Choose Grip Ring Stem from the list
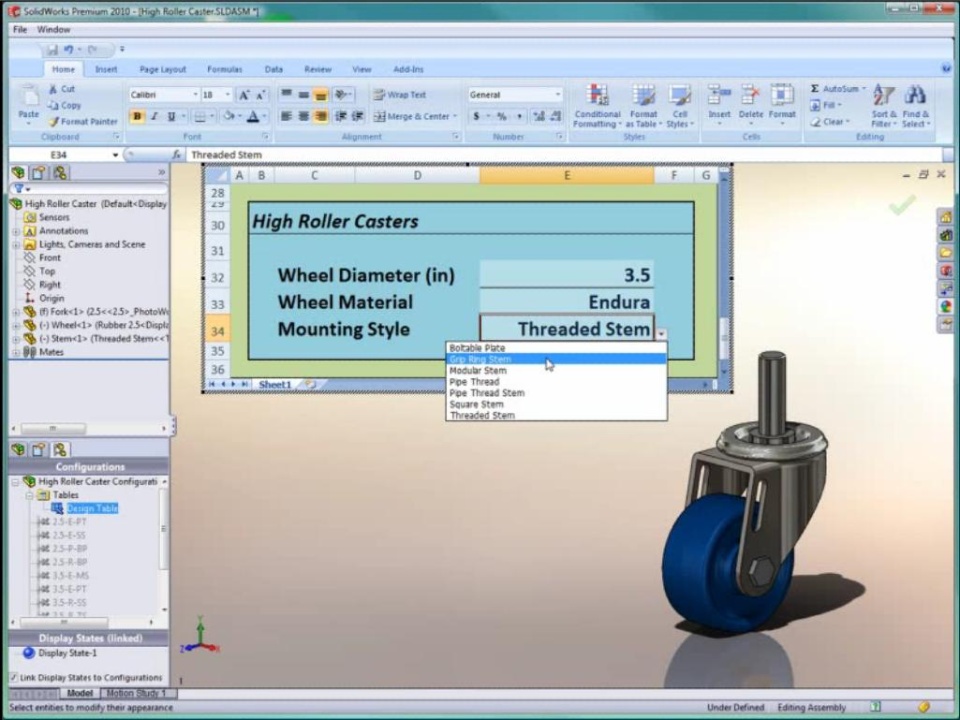This screenshot has height=720, width=960. [556, 359]
